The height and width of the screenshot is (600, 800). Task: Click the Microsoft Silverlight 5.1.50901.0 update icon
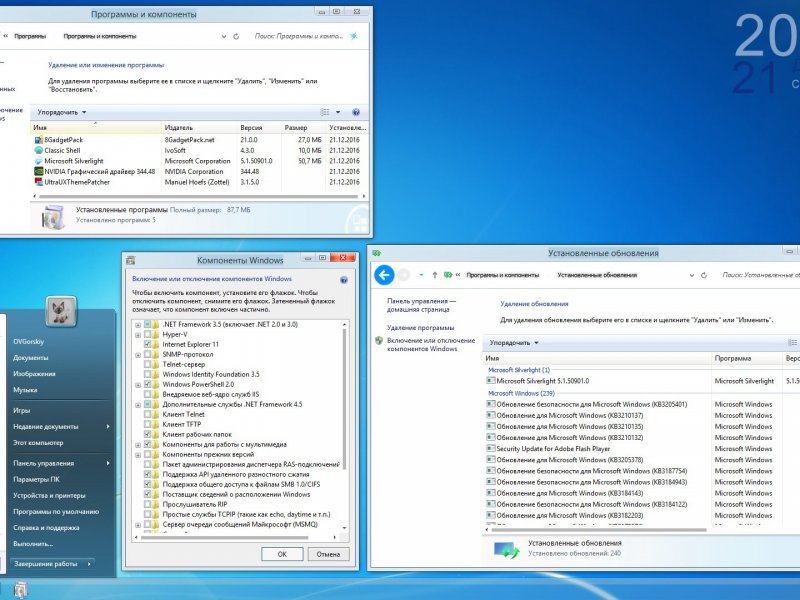491,381
